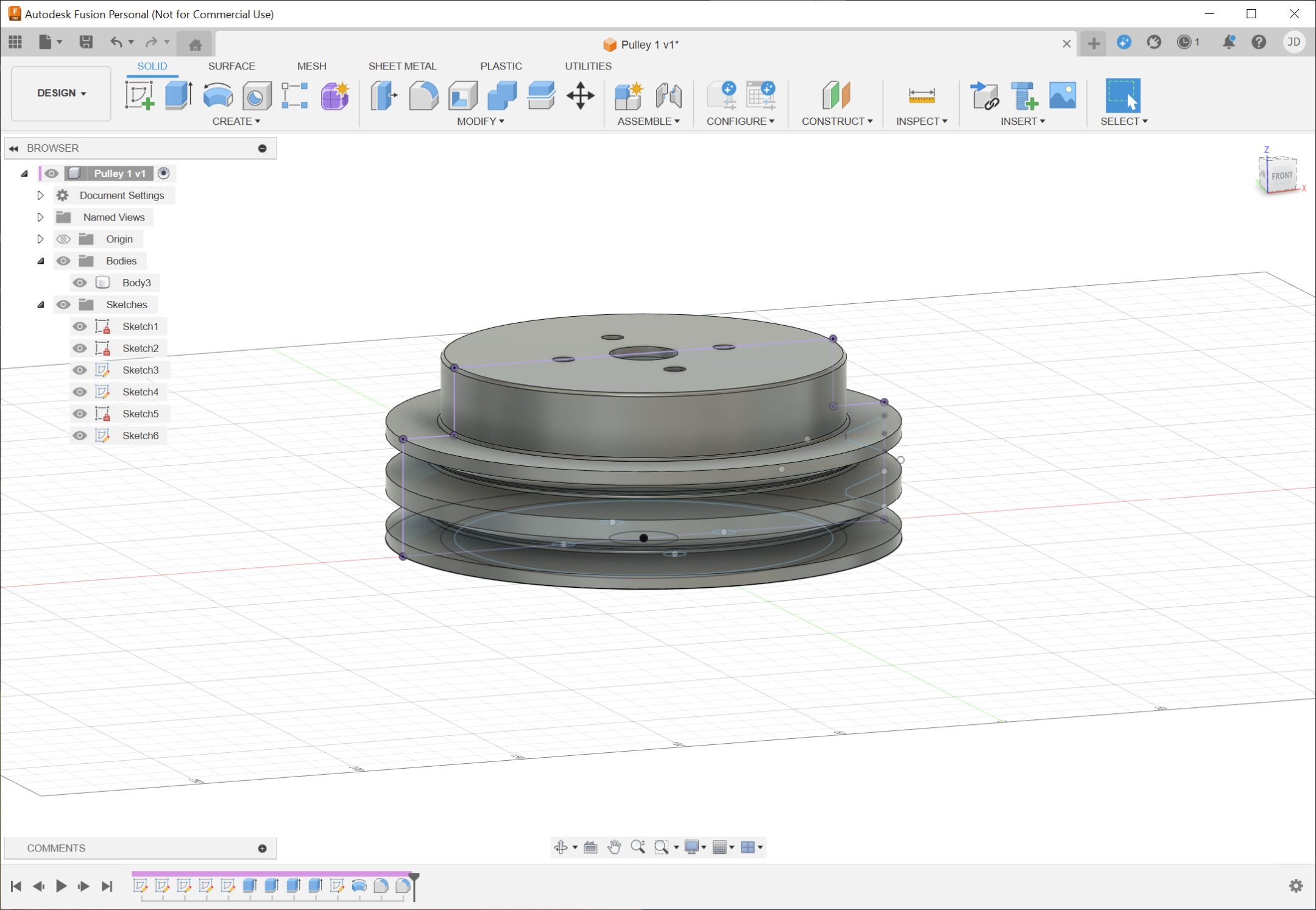
Task: Open a new design tab plus button
Action: [x=1094, y=43]
